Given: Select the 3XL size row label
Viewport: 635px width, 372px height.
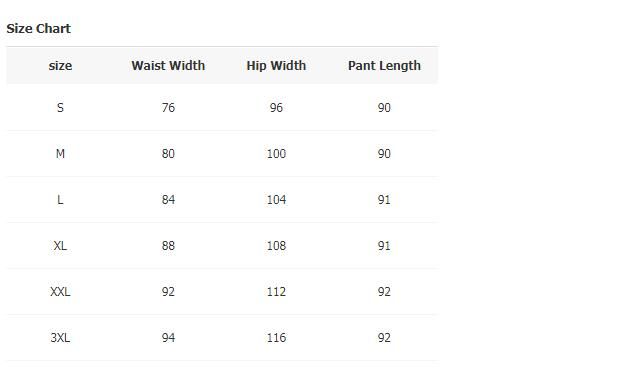Looking at the screenshot, I should point(60,338).
